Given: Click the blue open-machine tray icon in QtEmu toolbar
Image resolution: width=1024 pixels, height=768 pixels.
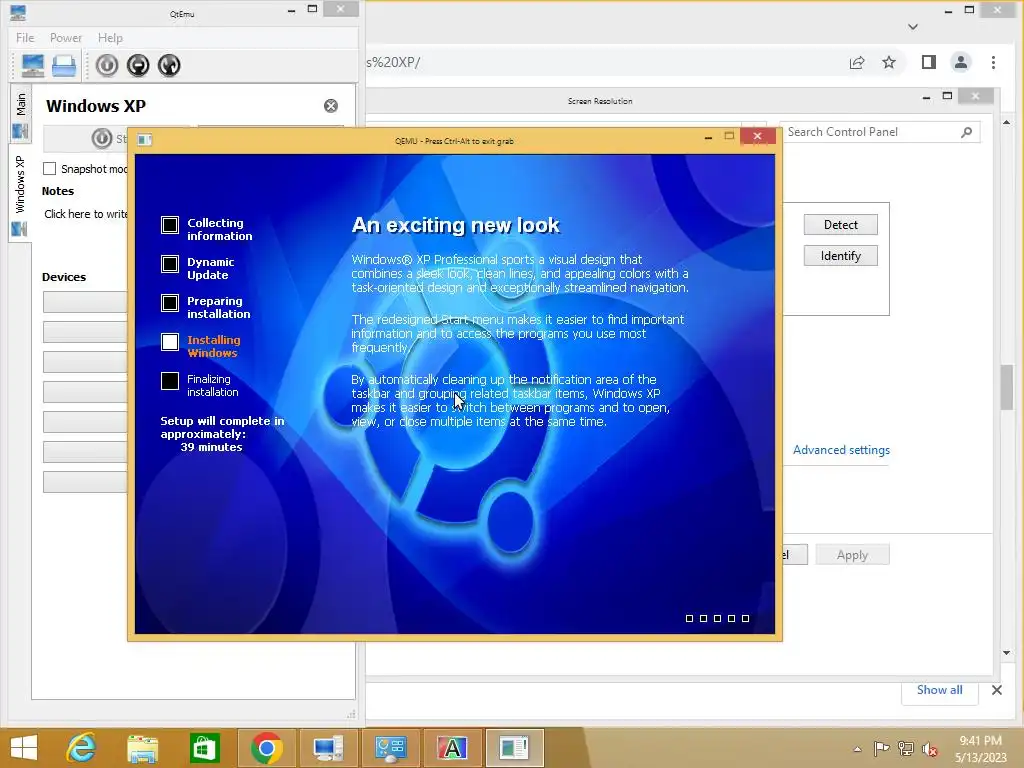Looking at the screenshot, I should (x=64, y=65).
